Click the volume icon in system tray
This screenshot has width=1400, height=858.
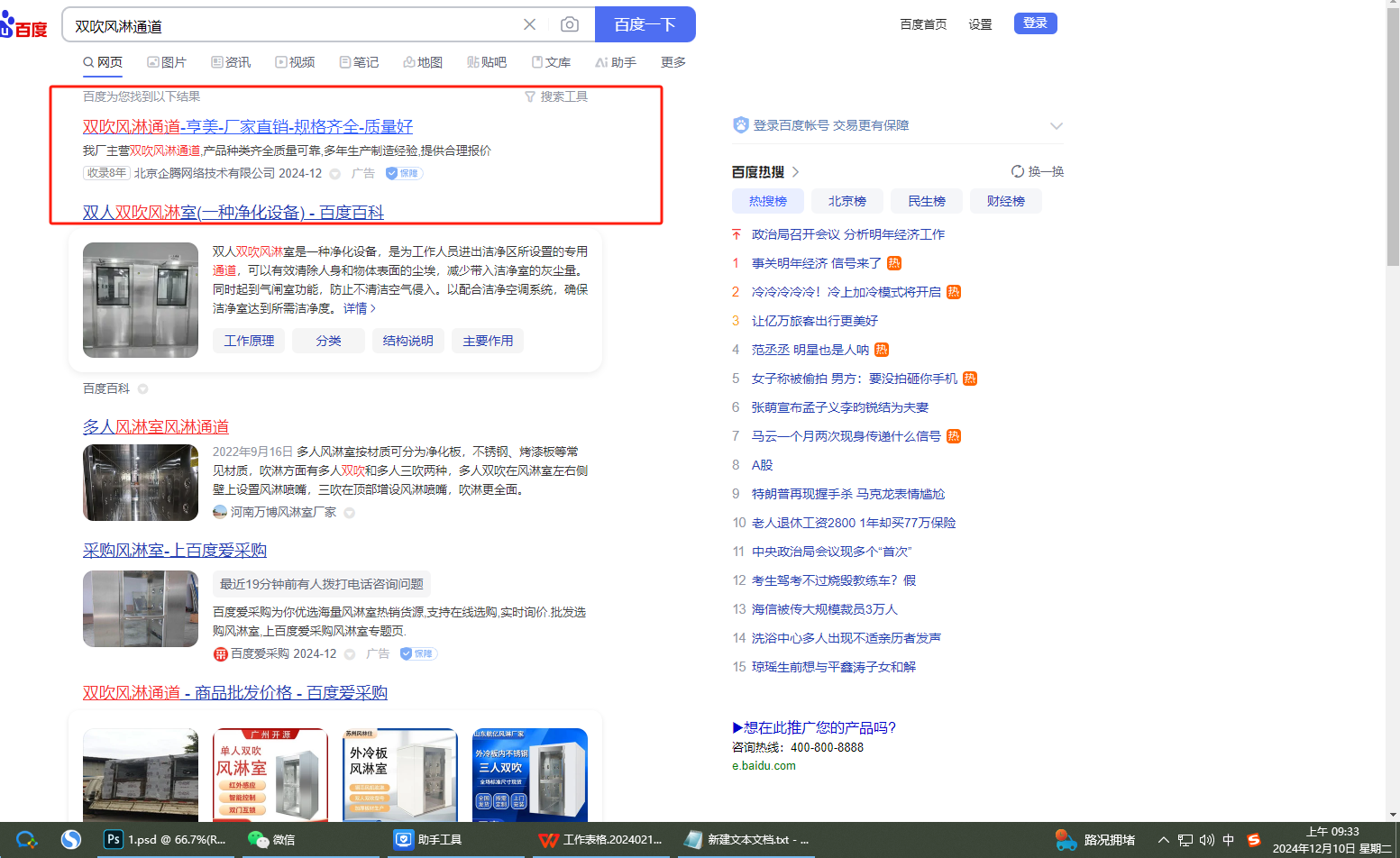tap(1206, 840)
